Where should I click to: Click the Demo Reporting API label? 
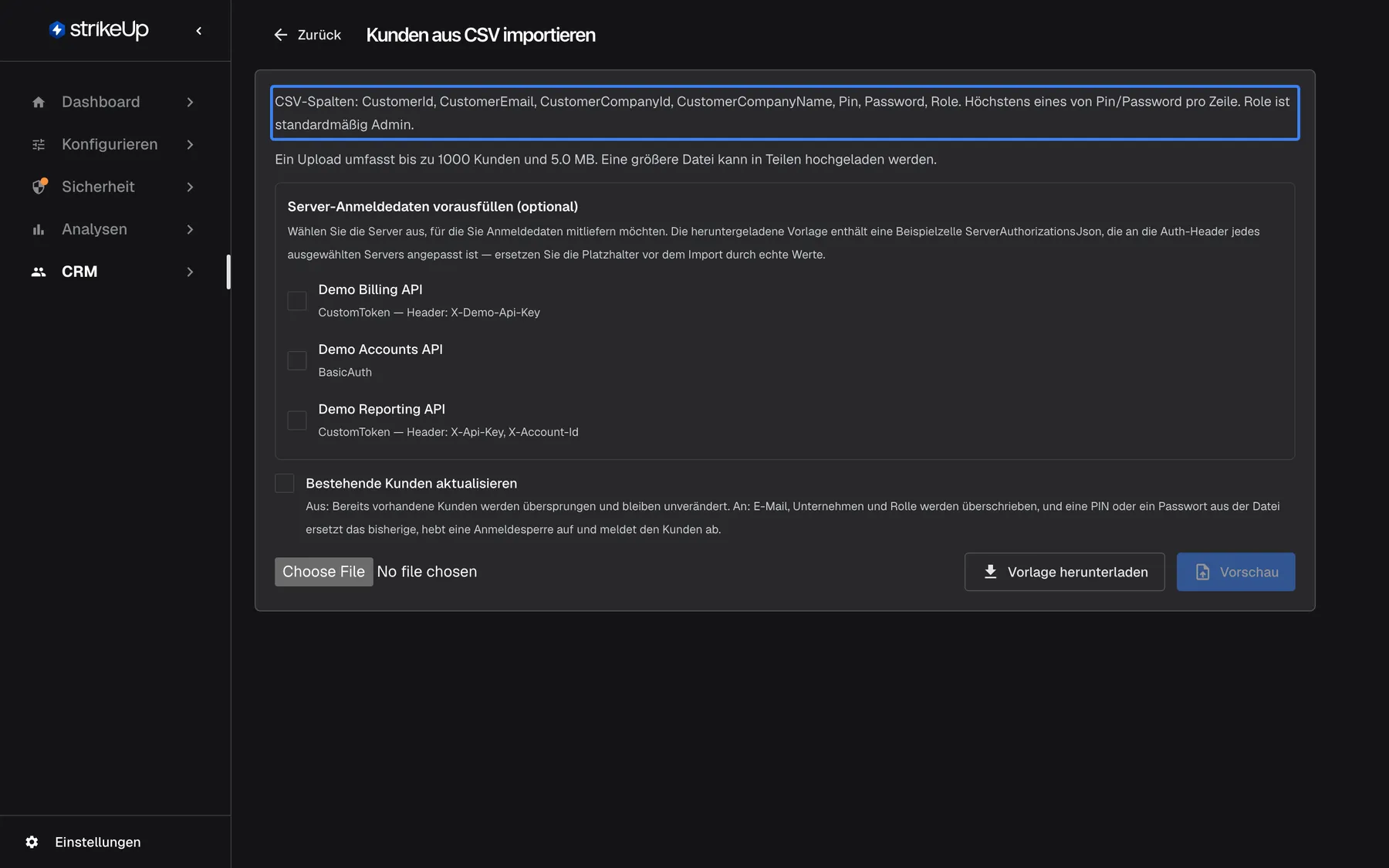pyautogui.click(x=382, y=409)
